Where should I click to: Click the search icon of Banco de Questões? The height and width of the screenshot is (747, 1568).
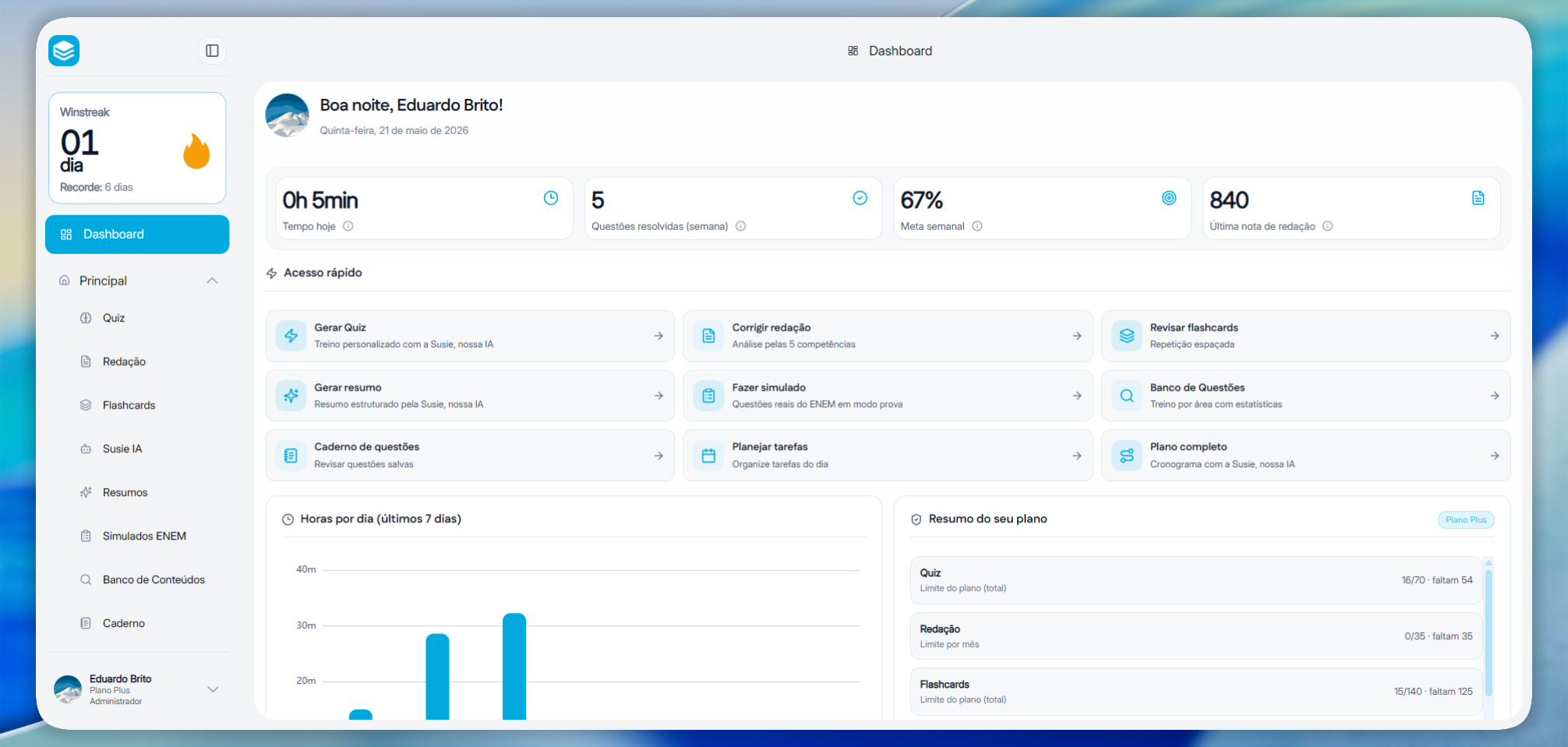coord(1127,396)
